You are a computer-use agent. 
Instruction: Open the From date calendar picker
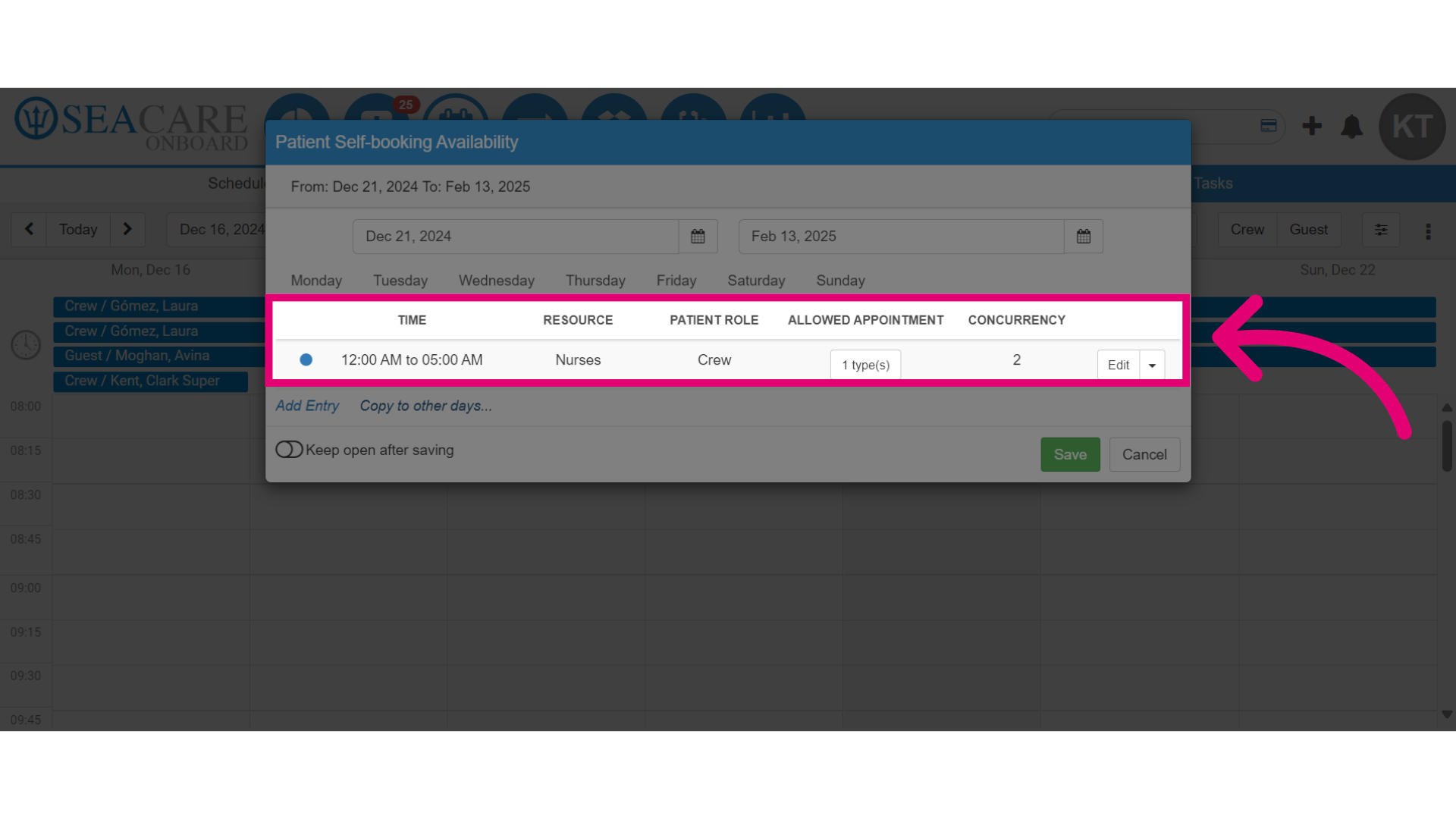698,237
